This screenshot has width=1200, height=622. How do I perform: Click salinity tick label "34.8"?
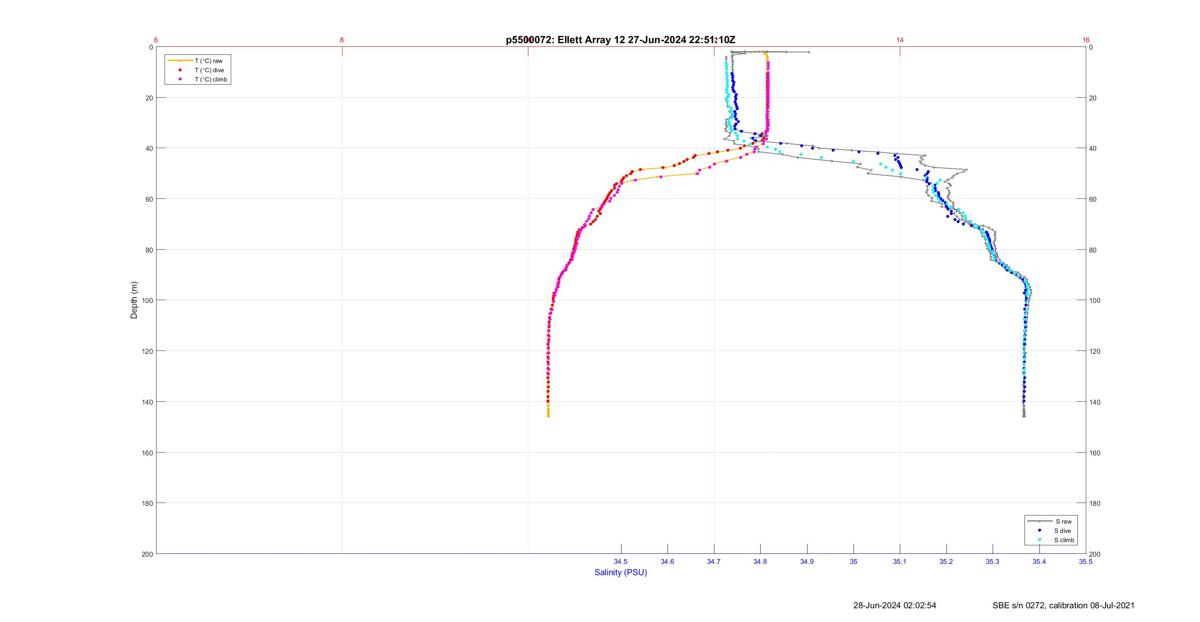click(760, 562)
